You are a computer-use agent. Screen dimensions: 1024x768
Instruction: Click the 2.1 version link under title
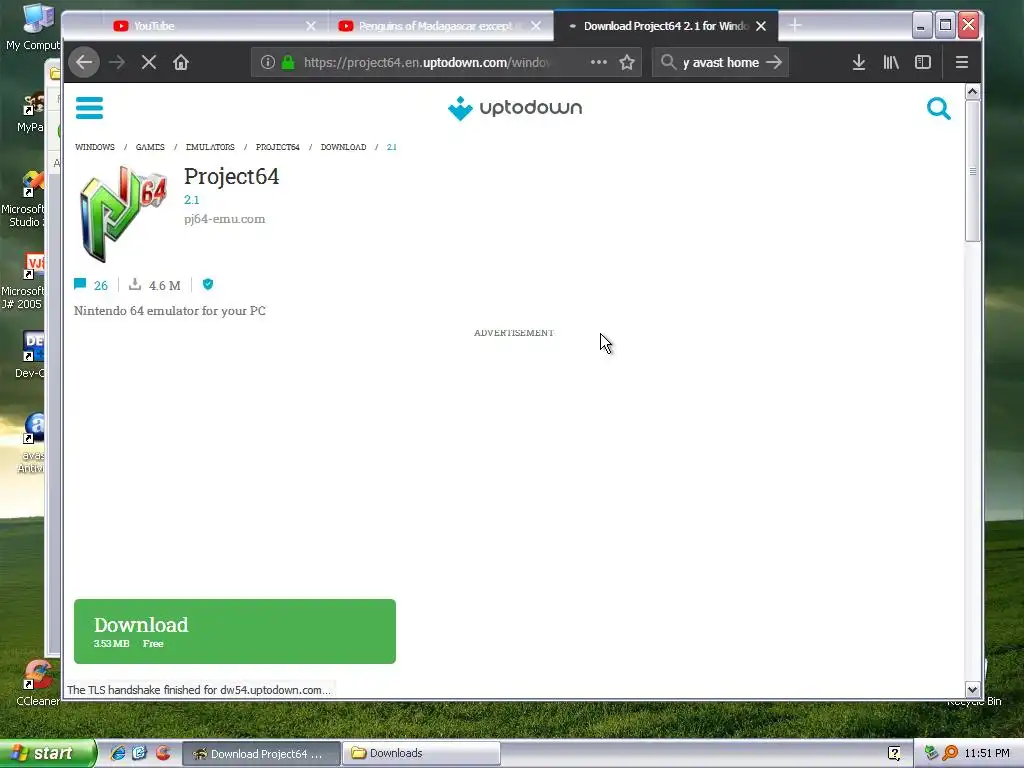[191, 200]
